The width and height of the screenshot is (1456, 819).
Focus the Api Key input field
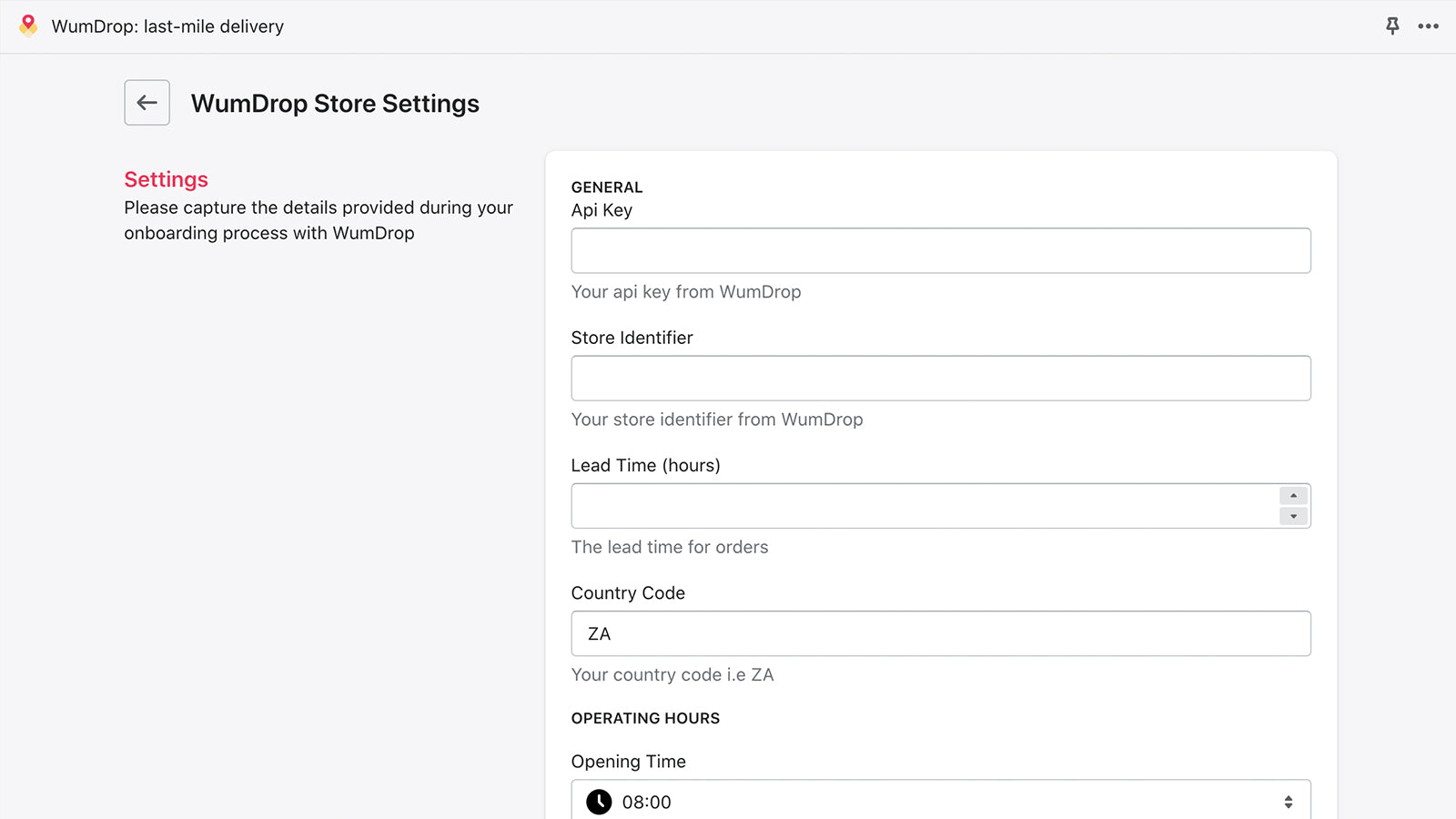tap(940, 251)
